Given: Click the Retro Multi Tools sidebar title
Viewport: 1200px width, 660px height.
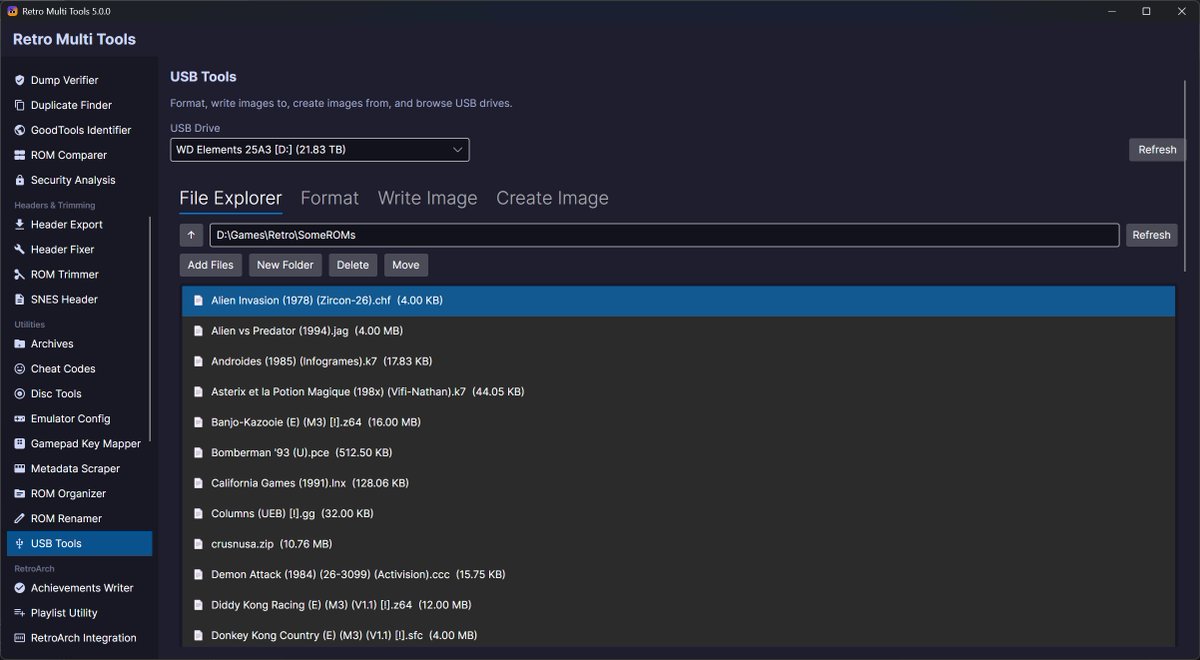Looking at the screenshot, I should click(x=74, y=40).
